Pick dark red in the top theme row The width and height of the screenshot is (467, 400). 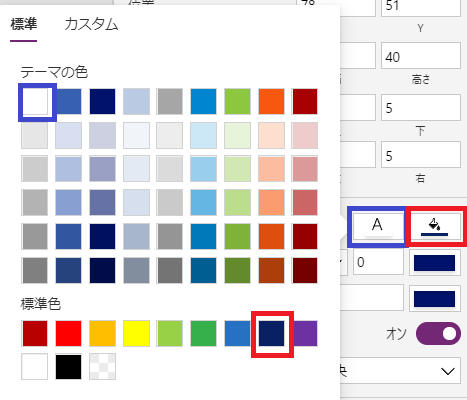tap(305, 102)
